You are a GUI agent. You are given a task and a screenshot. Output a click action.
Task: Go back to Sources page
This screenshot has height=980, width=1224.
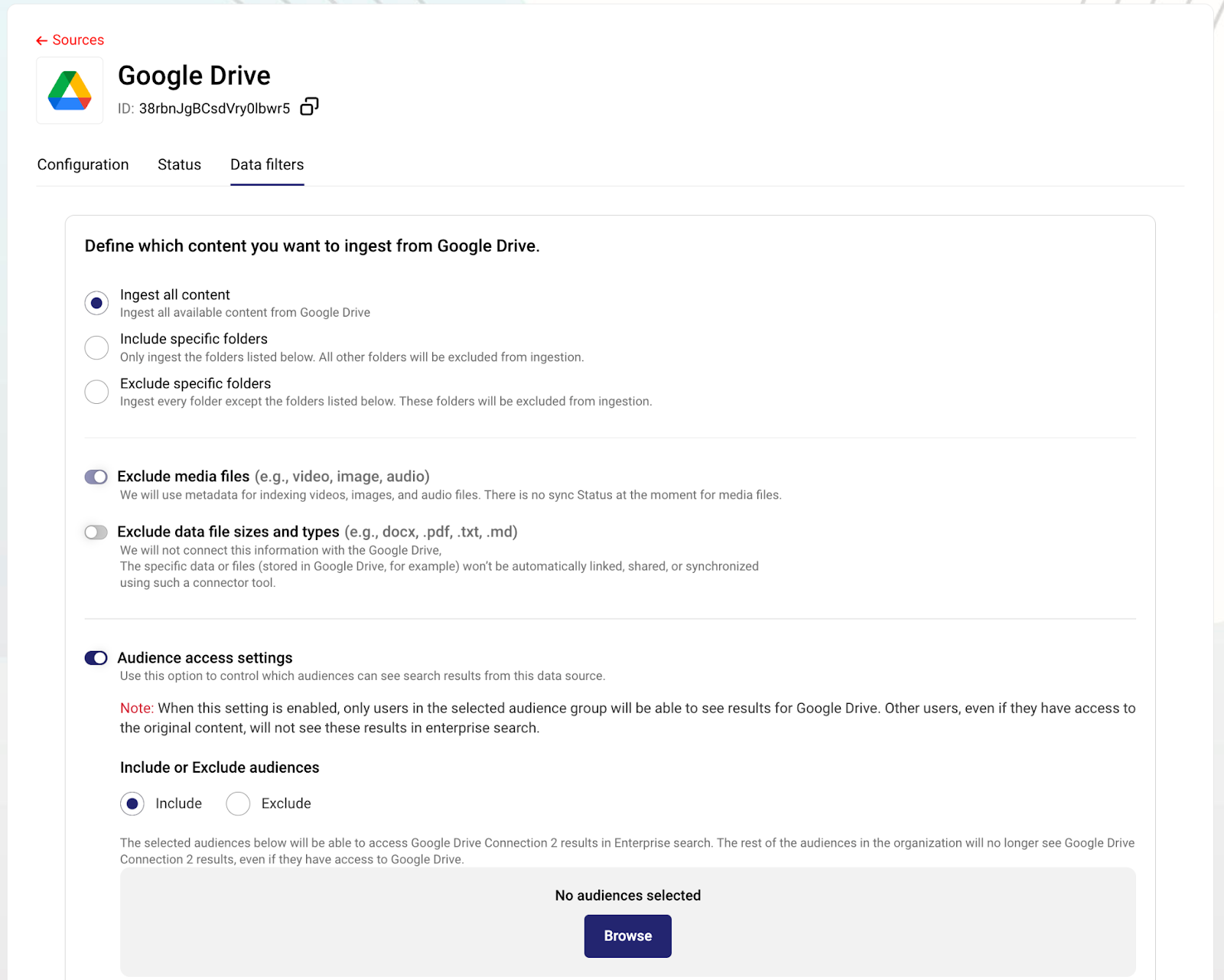[77, 40]
